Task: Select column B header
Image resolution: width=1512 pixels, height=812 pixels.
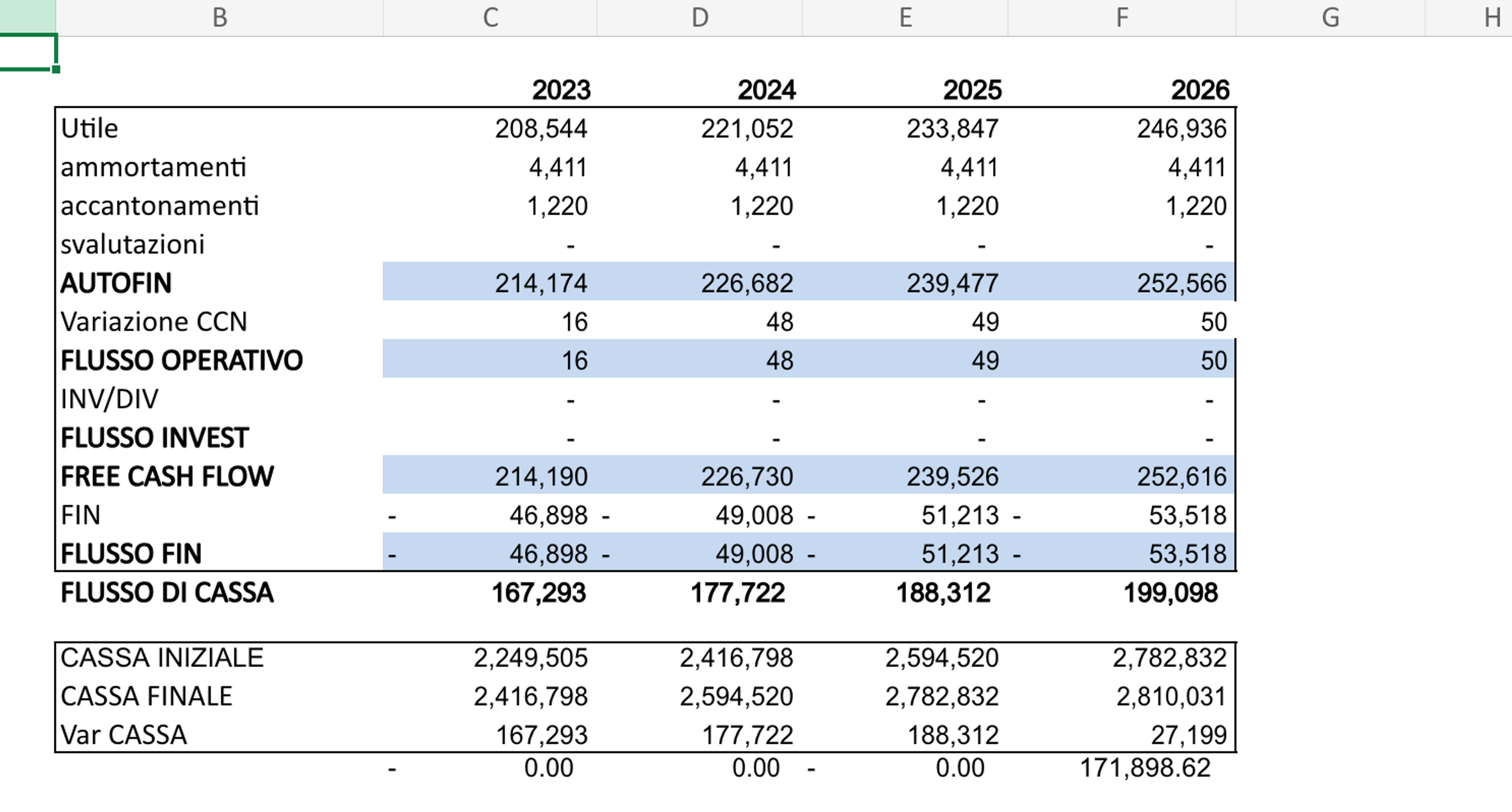Action: click(x=220, y=18)
